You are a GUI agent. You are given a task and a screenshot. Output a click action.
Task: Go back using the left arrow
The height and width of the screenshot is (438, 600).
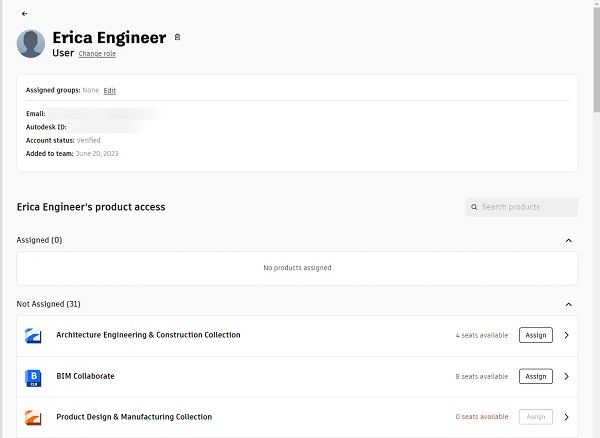click(x=24, y=14)
